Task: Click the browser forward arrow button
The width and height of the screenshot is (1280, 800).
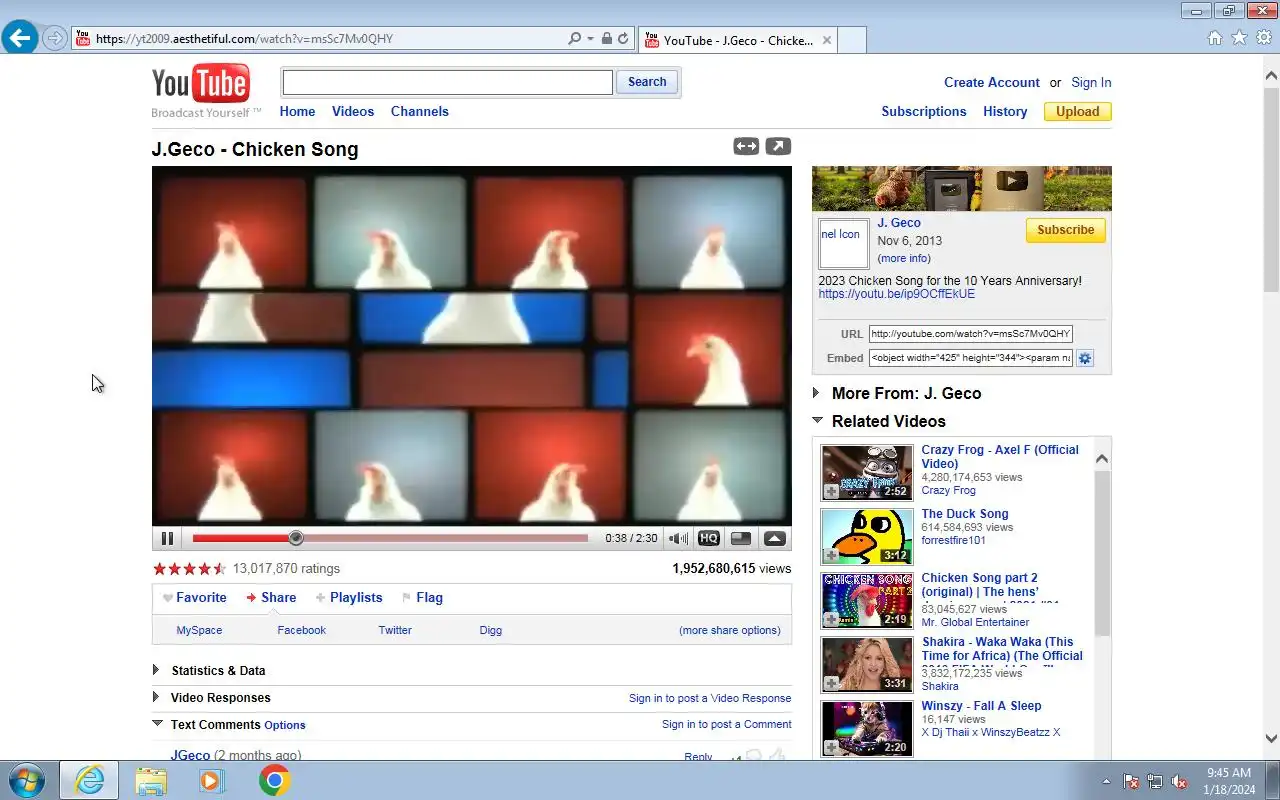Action: [54, 39]
